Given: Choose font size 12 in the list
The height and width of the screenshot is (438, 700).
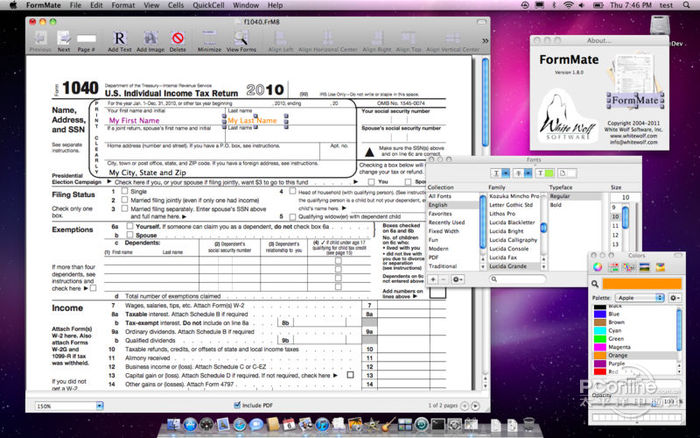Looking at the screenshot, I should point(615,235).
